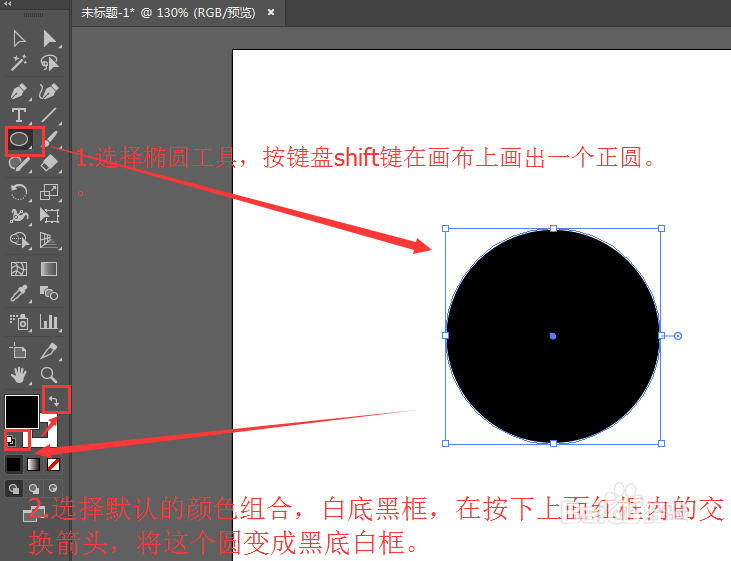Select the Direct Selection tool
This screenshot has width=731, height=561.
tap(49, 39)
